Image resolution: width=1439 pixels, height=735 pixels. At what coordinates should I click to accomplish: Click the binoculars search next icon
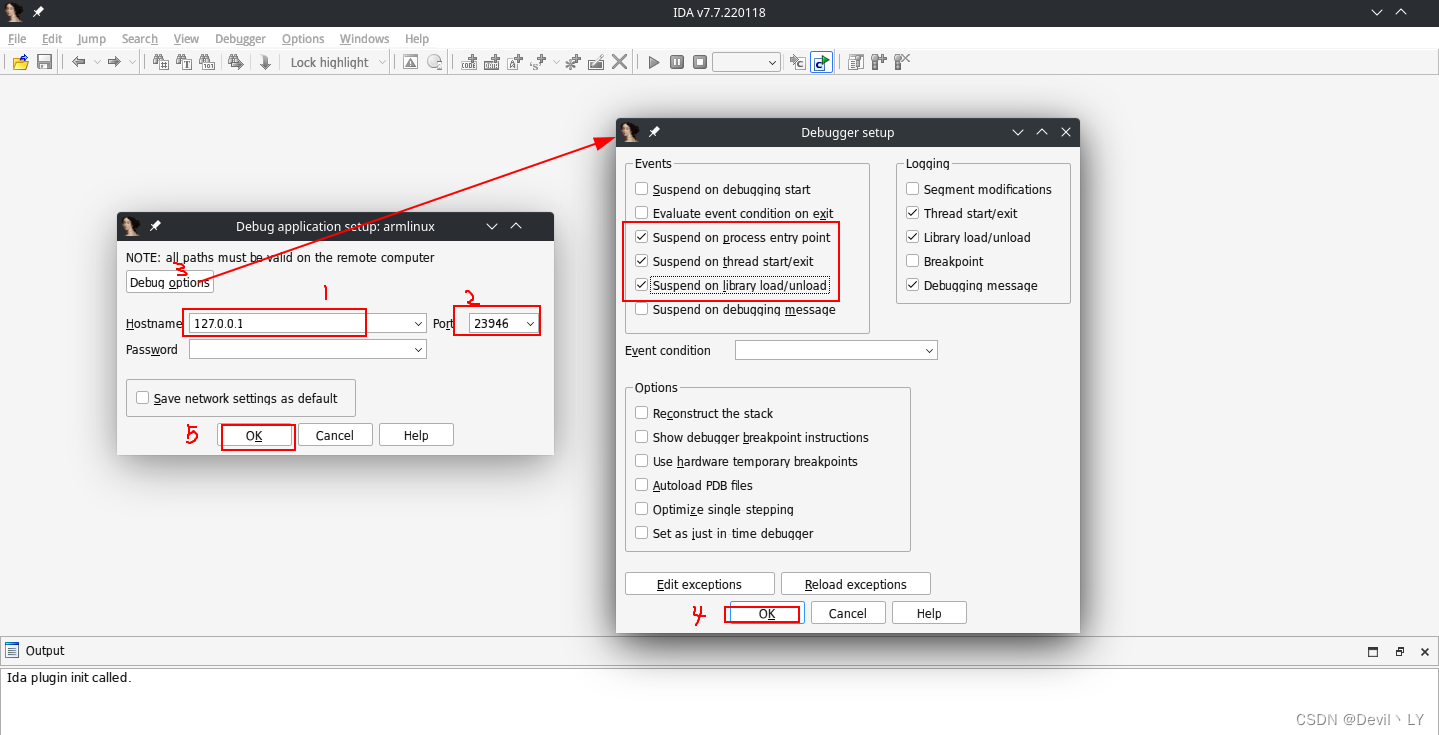[x=236, y=62]
